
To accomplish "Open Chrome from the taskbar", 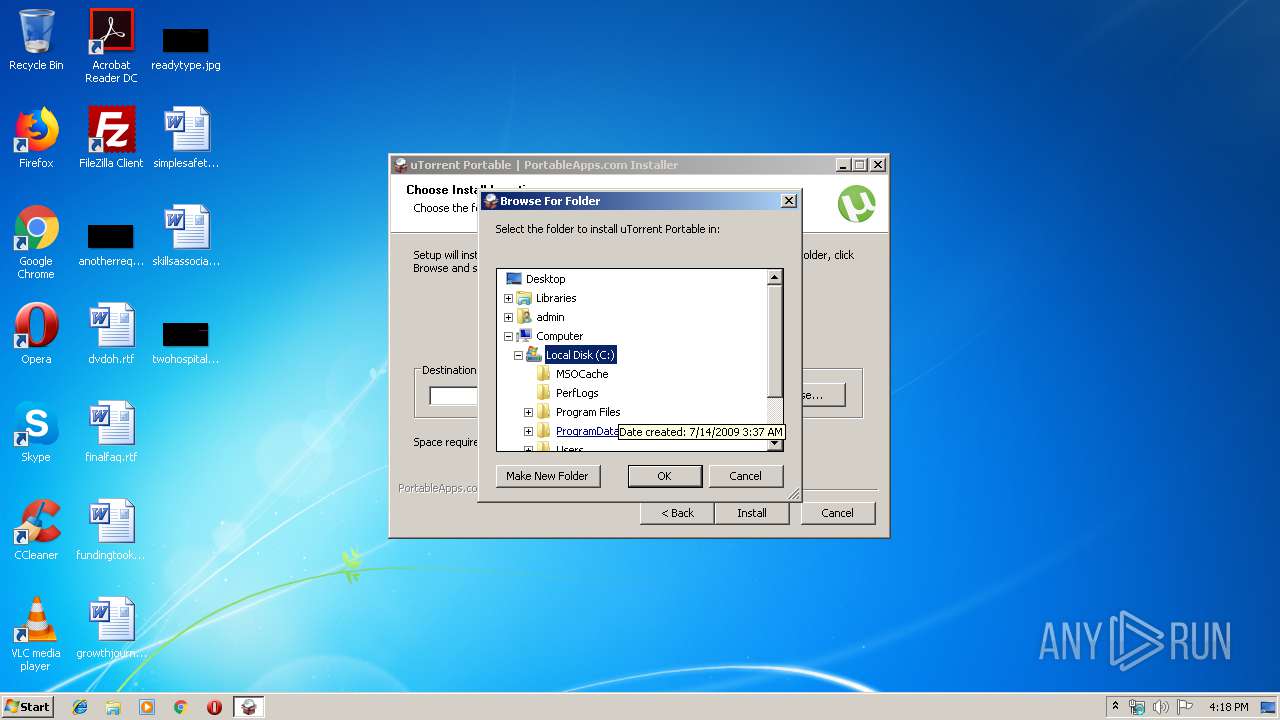I will pos(180,707).
